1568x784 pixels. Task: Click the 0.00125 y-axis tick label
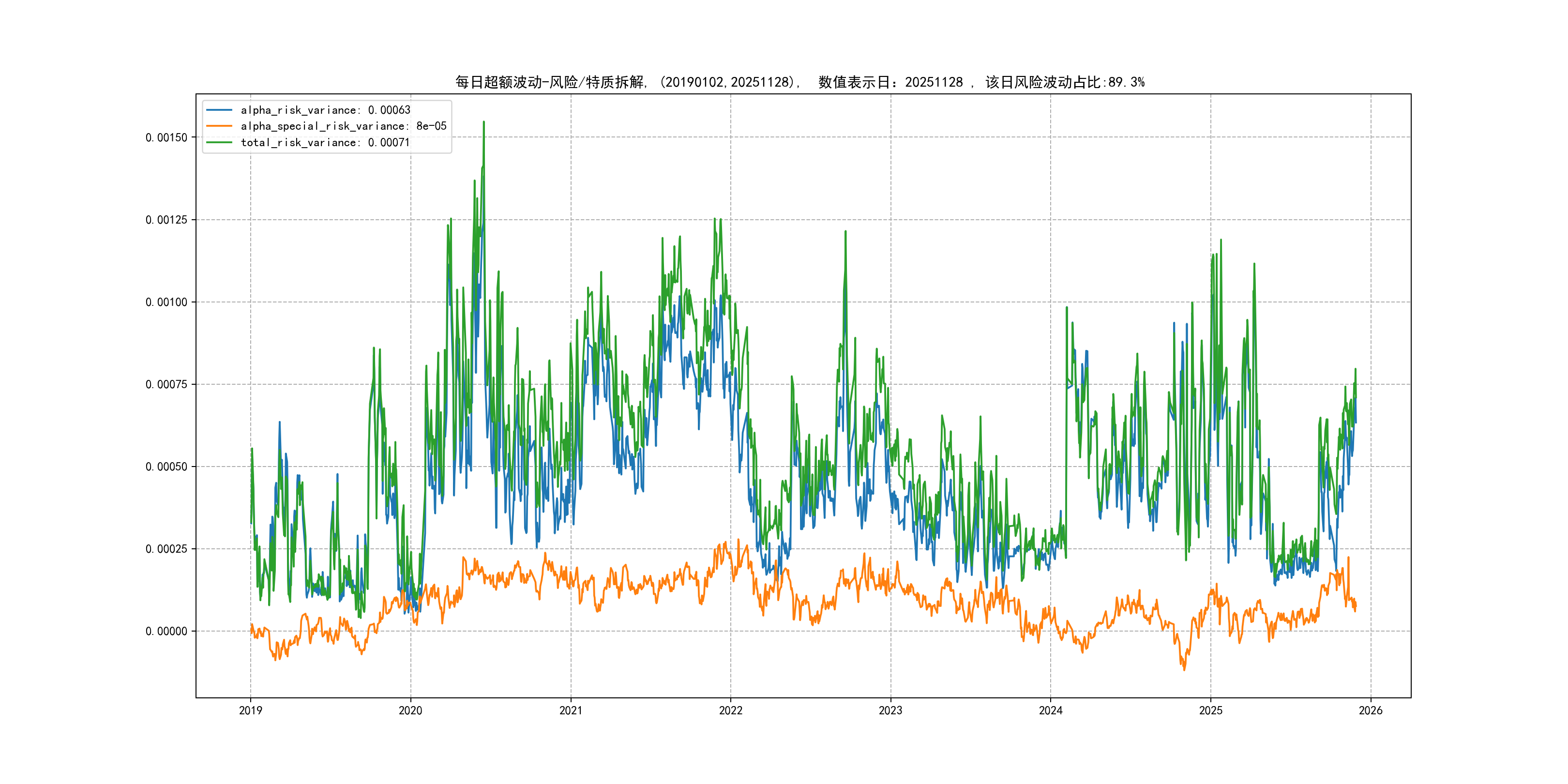coord(166,220)
